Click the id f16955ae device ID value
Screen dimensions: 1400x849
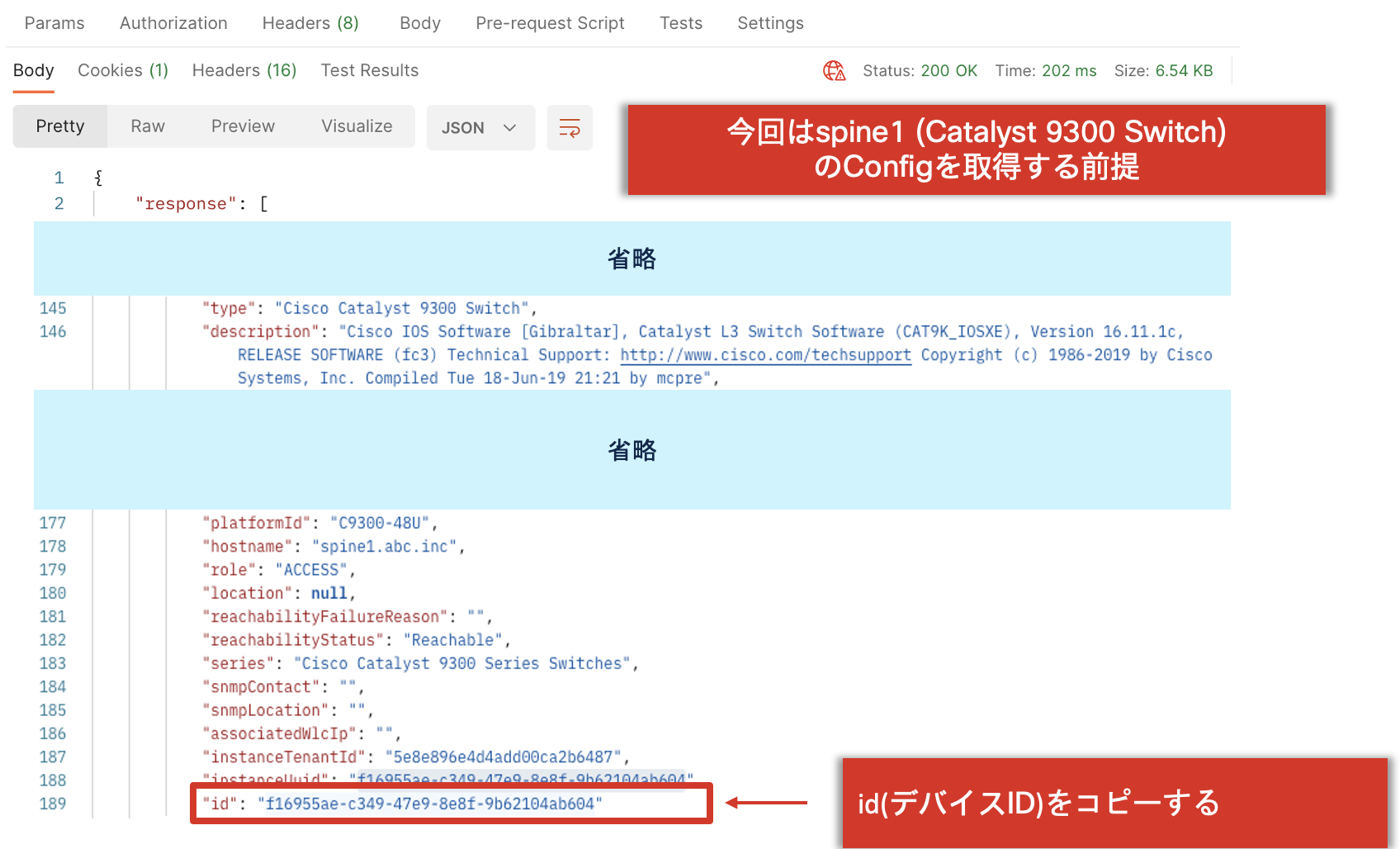[430, 804]
